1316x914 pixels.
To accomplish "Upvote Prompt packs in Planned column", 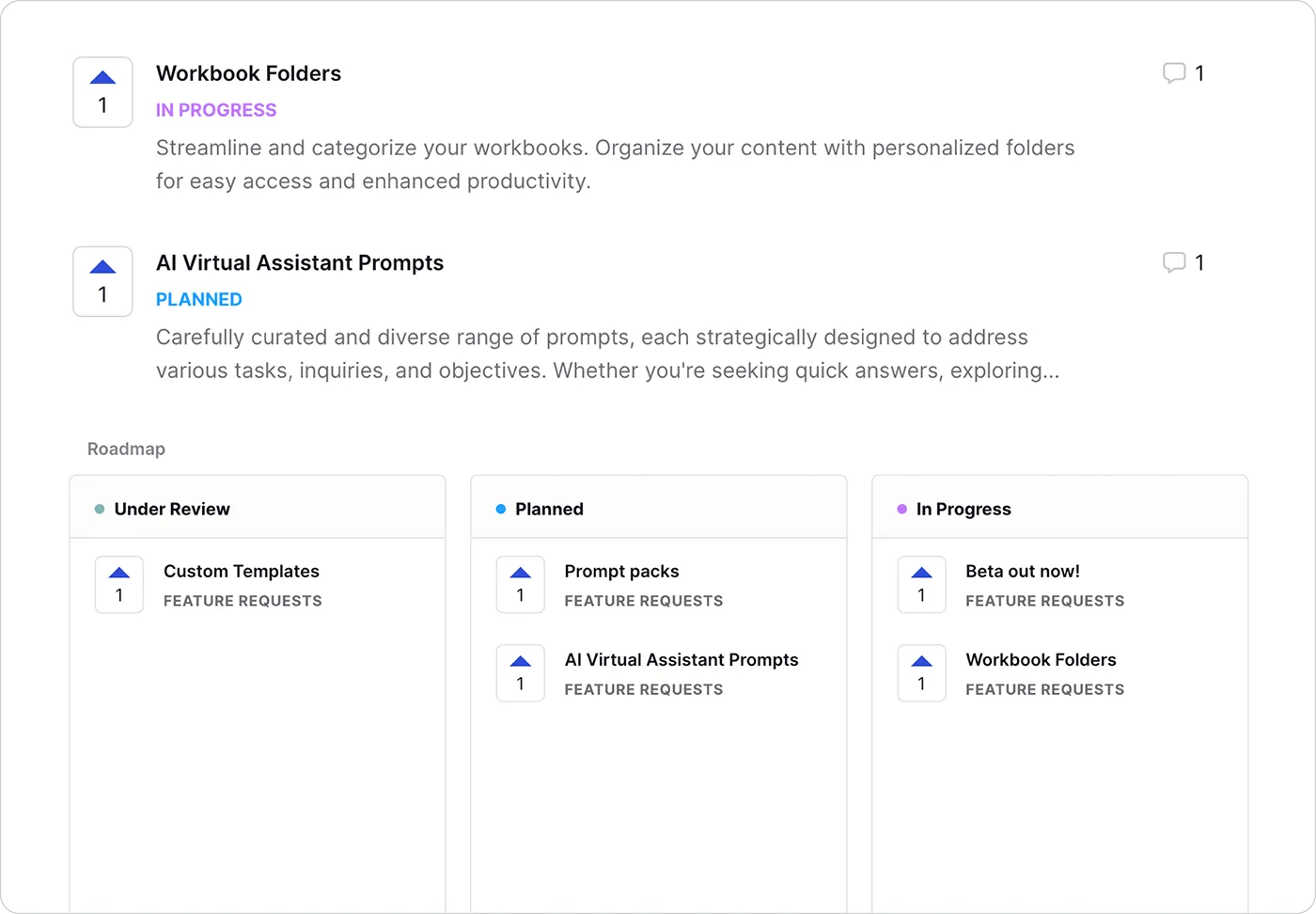I will (x=521, y=585).
